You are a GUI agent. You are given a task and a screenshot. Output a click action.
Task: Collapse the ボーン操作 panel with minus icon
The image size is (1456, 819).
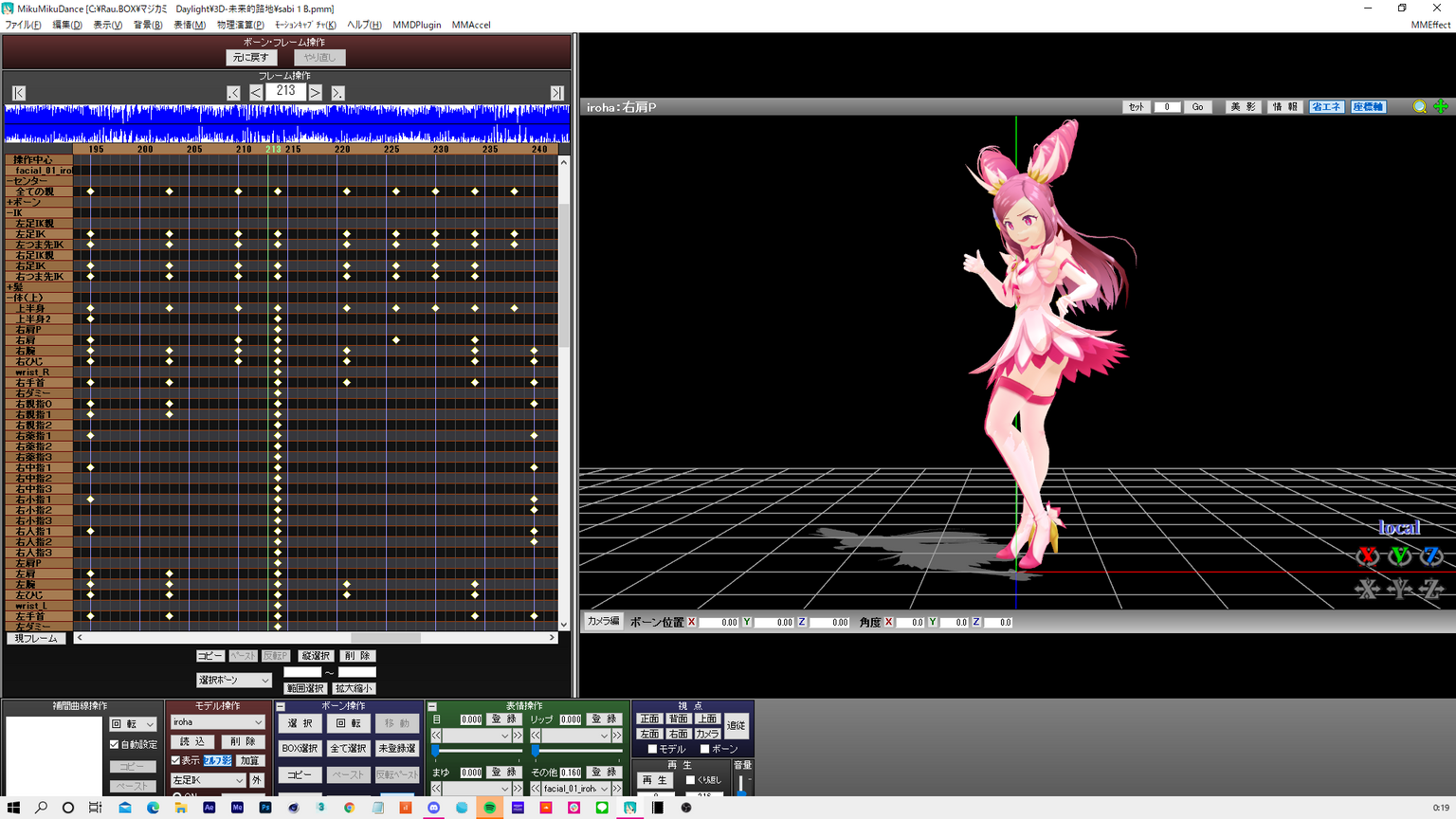pos(281,707)
